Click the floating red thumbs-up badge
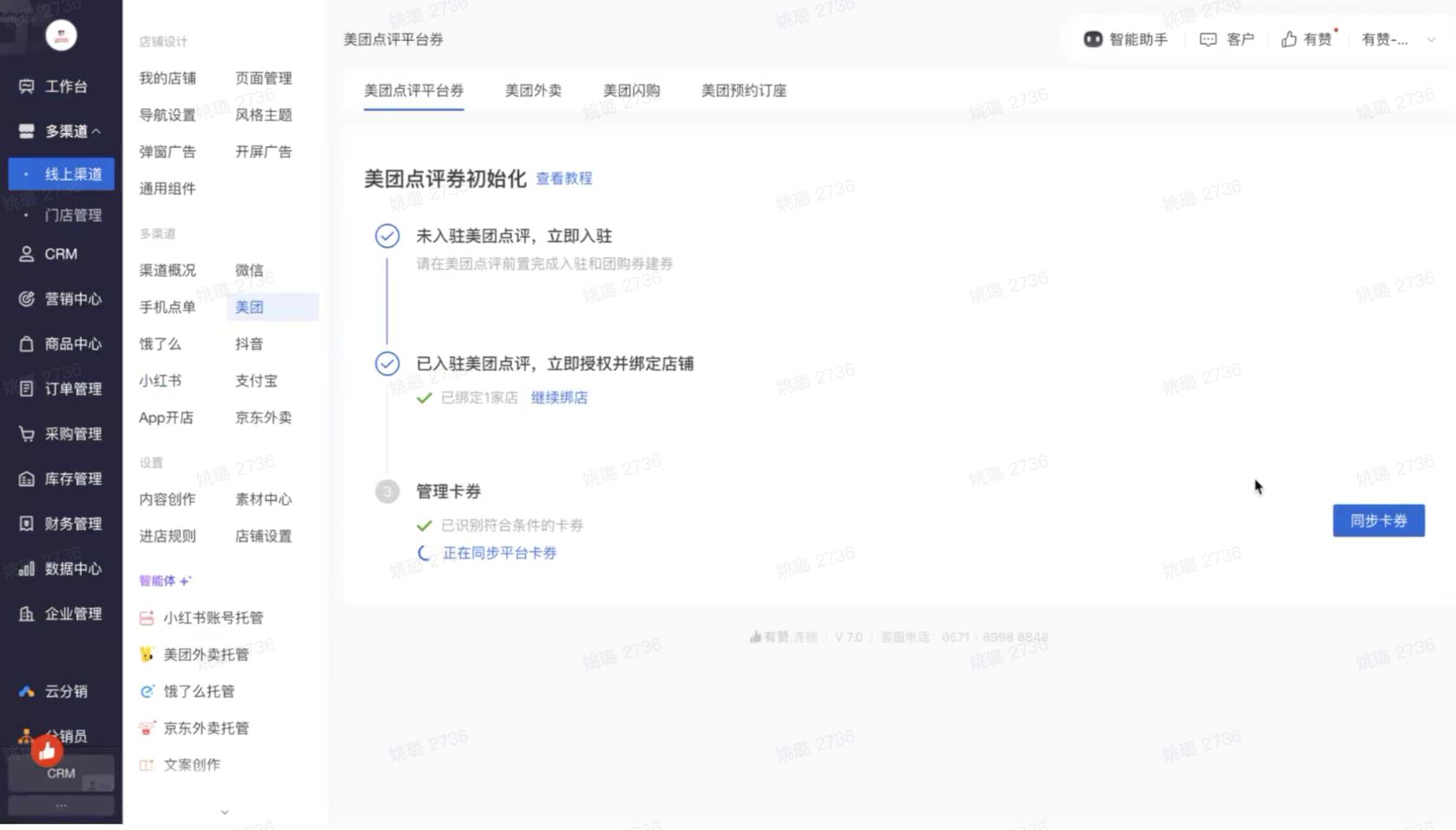The width and height of the screenshot is (1456, 830). click(x=47, y=751)
